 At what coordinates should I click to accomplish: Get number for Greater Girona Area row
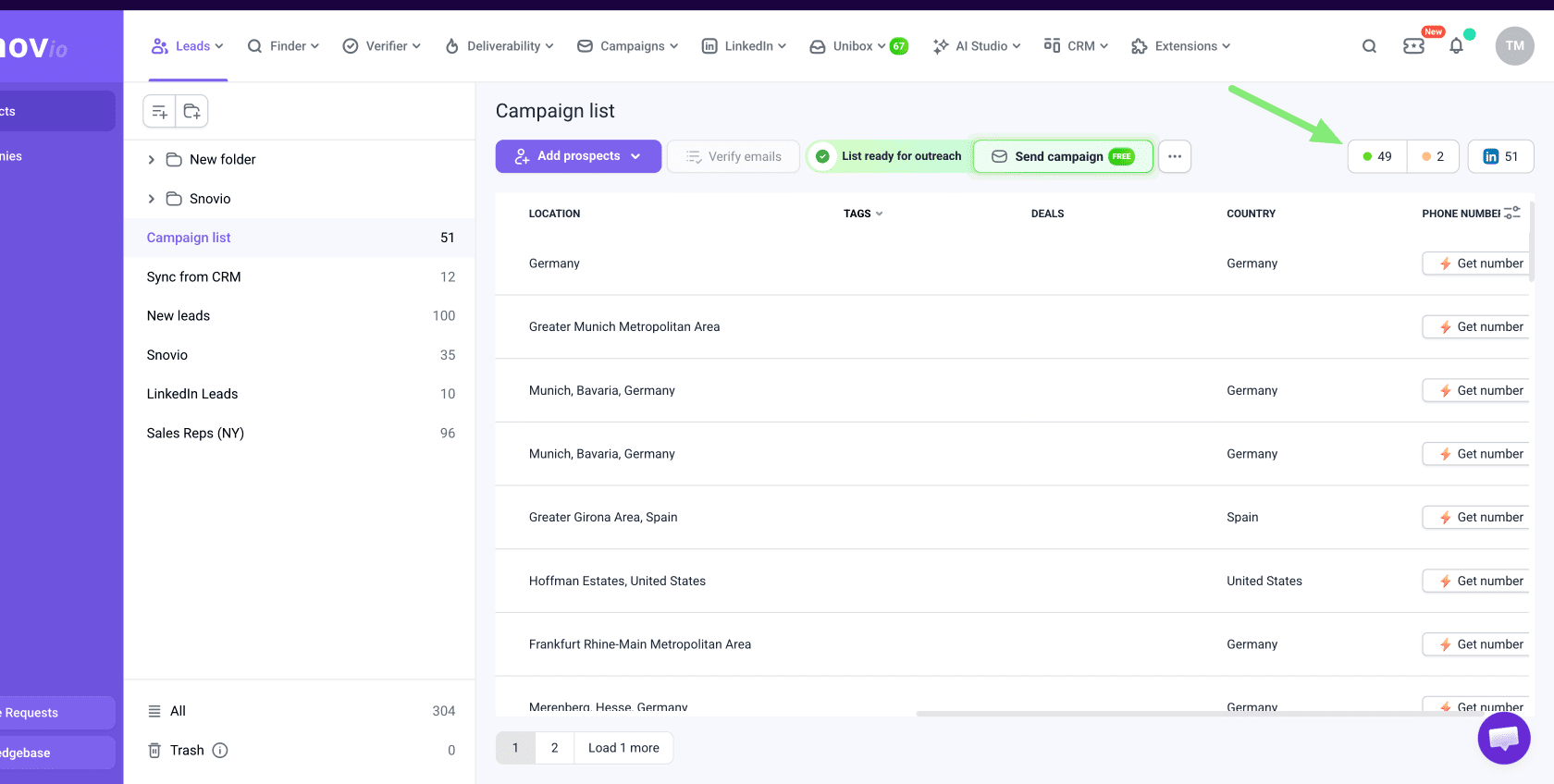[1476, 517]
